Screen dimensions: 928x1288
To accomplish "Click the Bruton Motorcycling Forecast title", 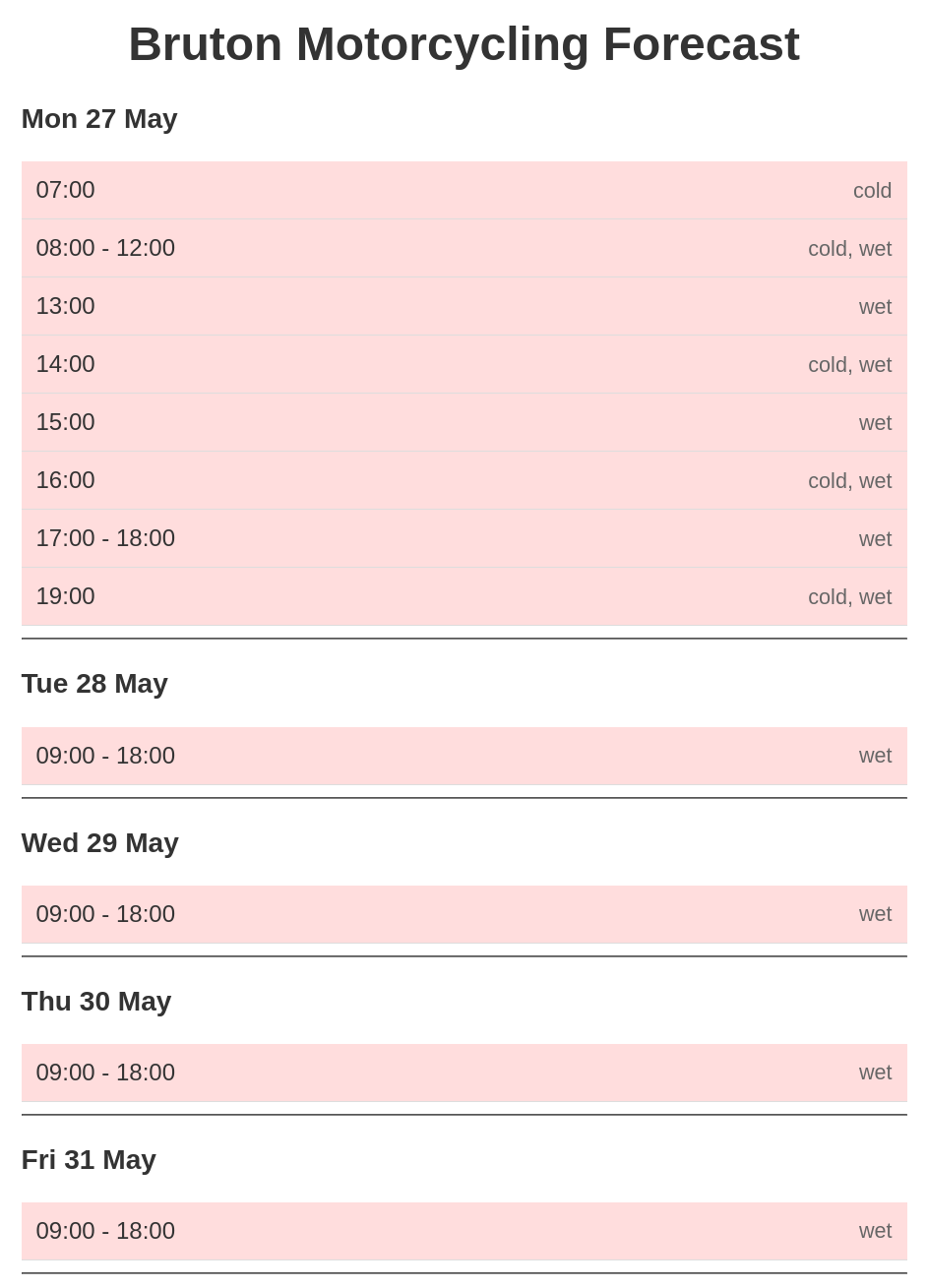I will [x=464, y=44].
